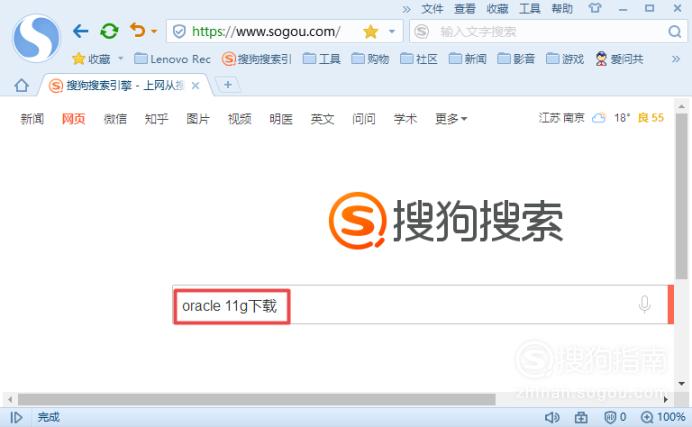This screenshot has height=427, width=692.
Task: Open the 新闻 bookmark folder
Action: [467, 59]
